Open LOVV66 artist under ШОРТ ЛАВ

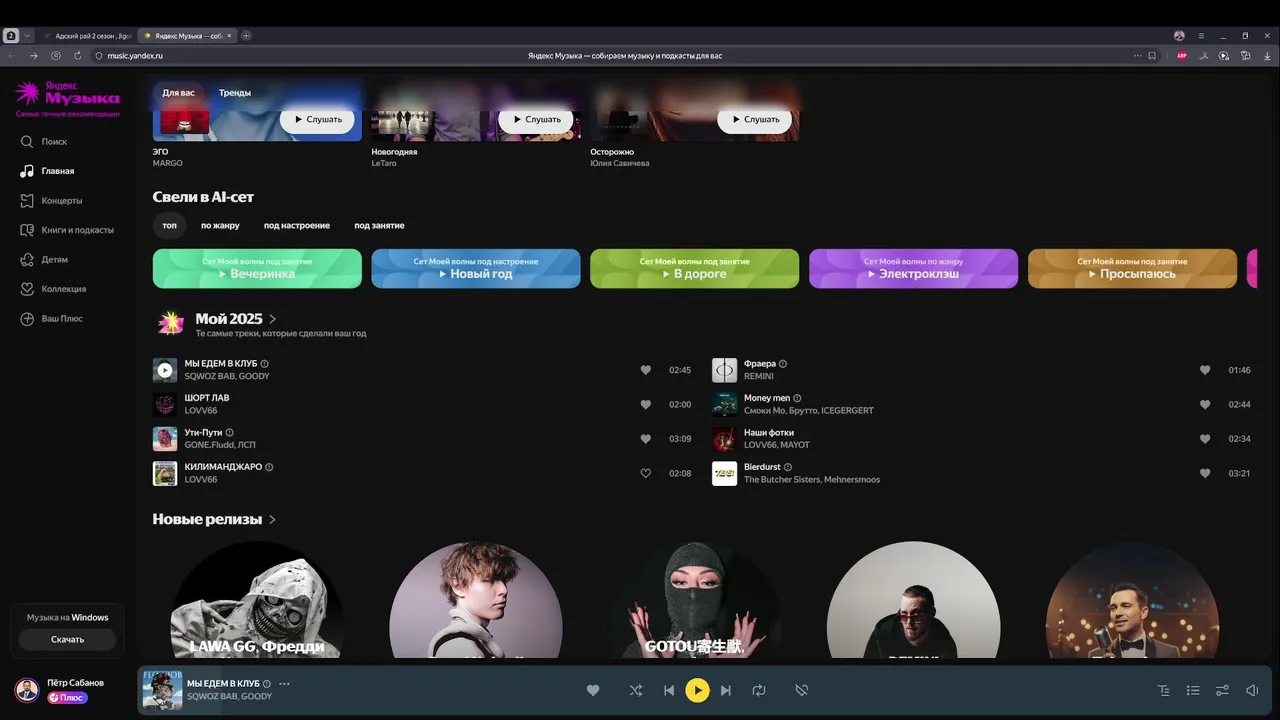coord(201,411)
